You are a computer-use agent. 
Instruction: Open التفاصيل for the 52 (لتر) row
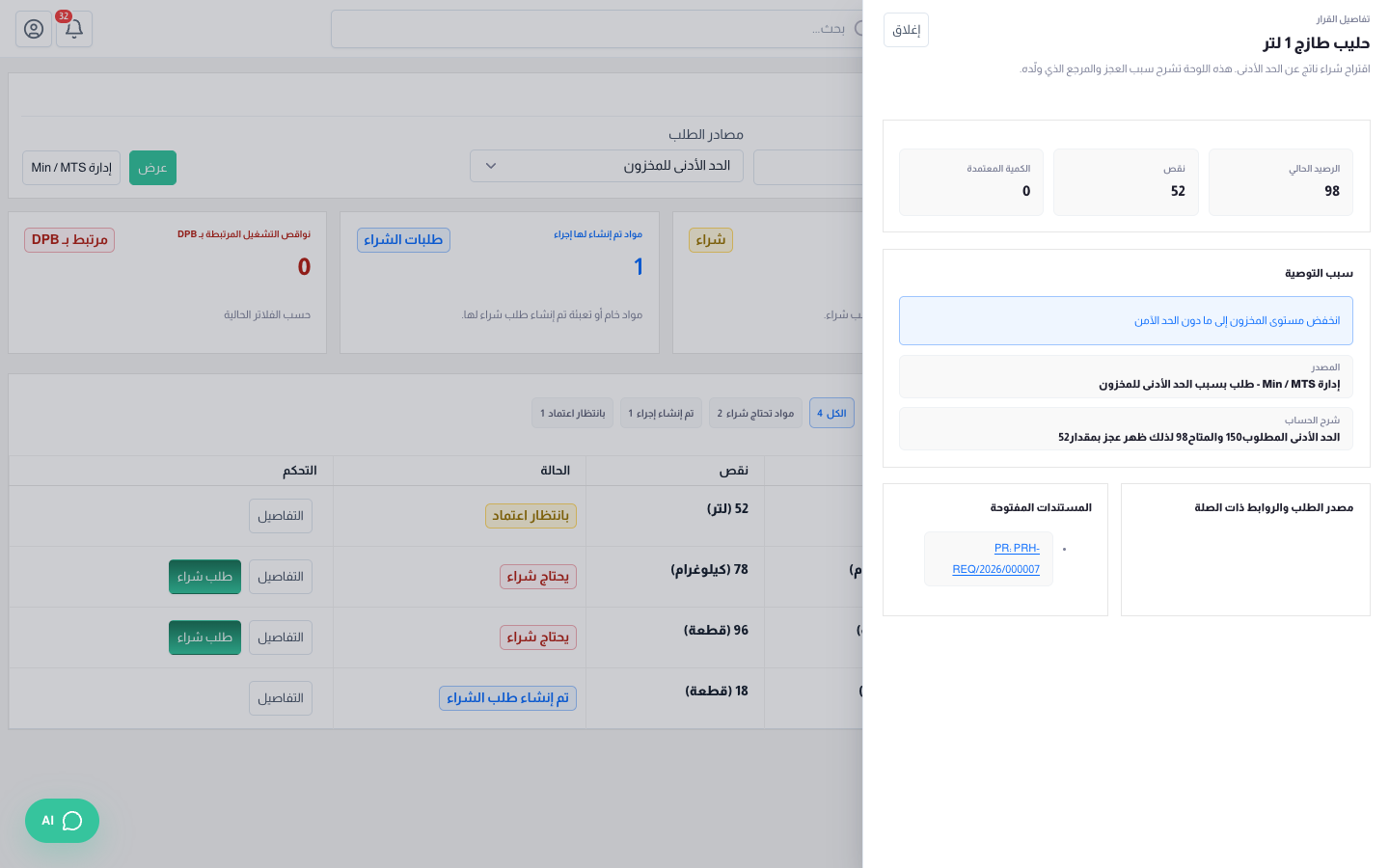coord(281,516)
